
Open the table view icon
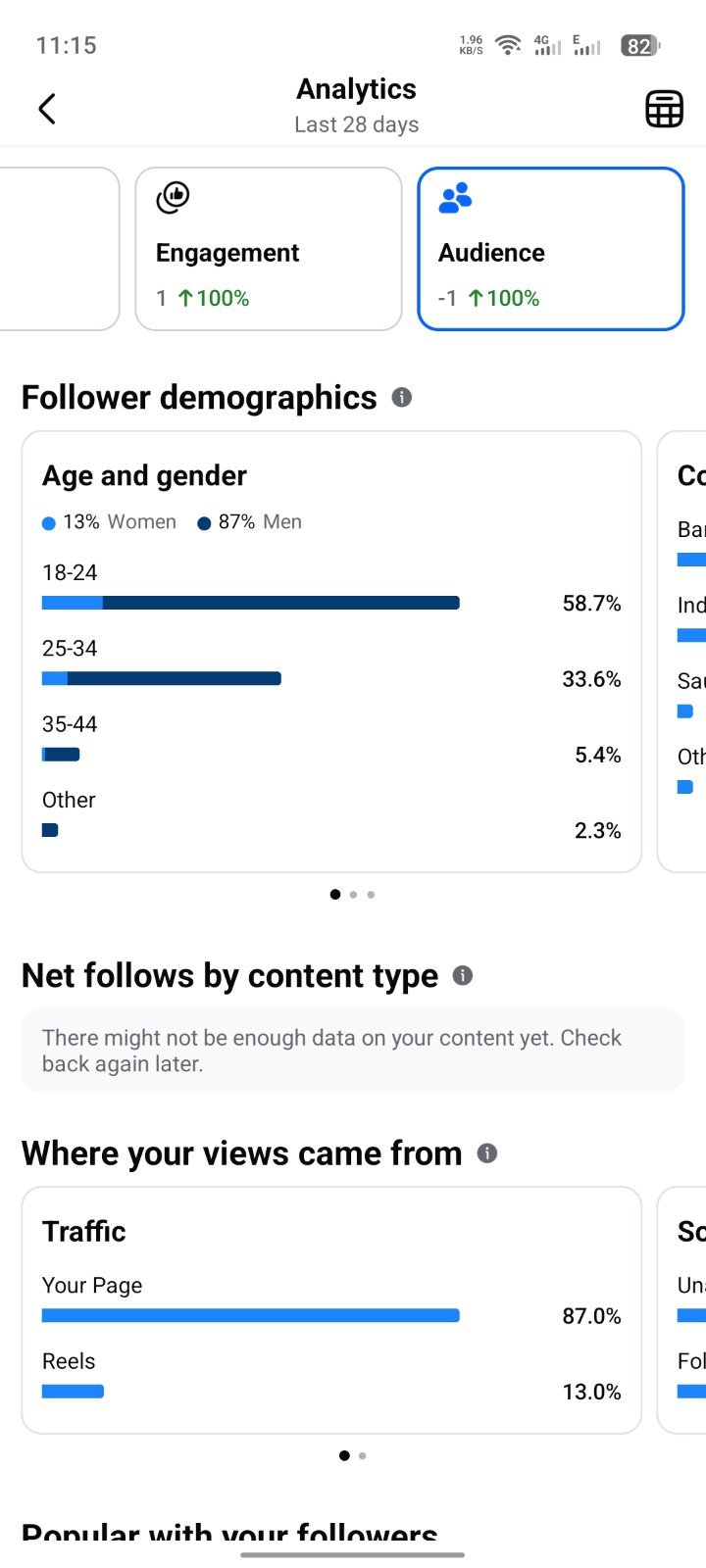click(664, 109)
